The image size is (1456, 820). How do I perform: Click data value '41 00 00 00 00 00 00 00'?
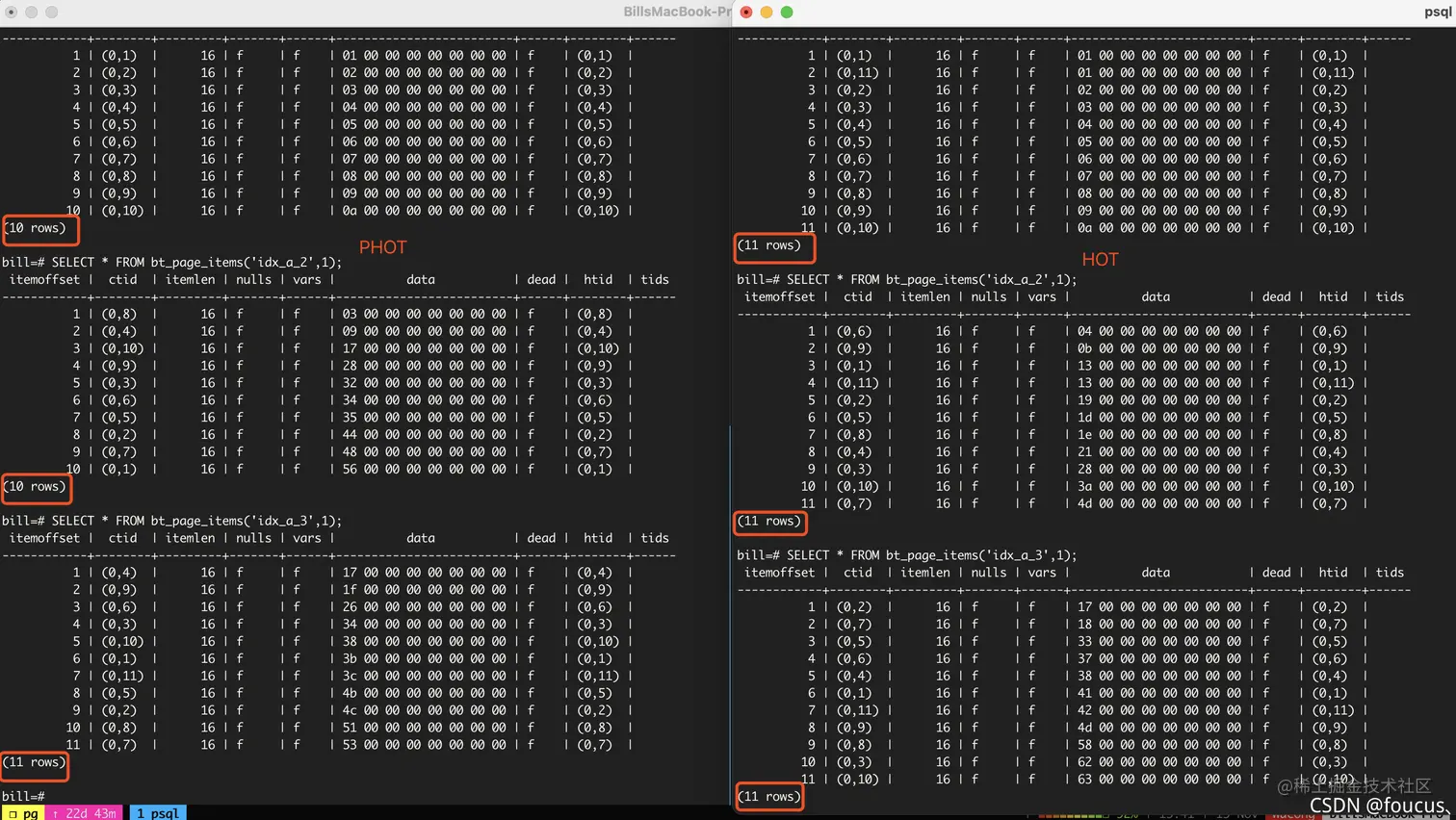coord(1159,693)
